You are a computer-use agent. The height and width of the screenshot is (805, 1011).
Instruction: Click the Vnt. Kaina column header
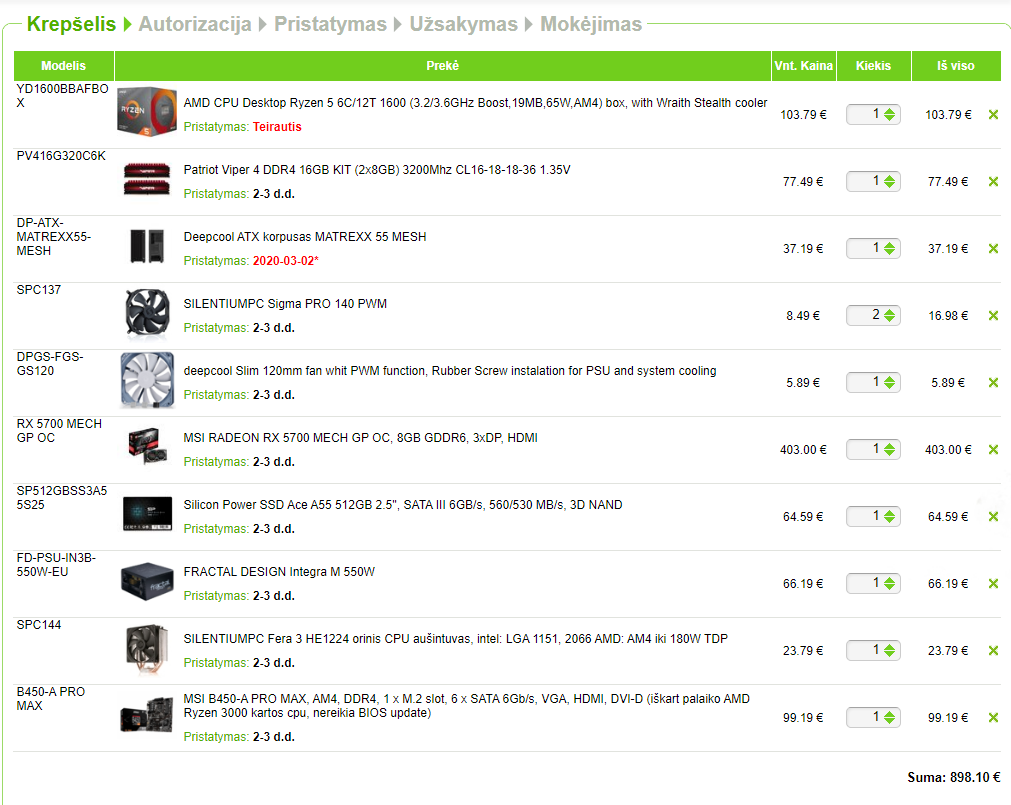click(803, 66)
